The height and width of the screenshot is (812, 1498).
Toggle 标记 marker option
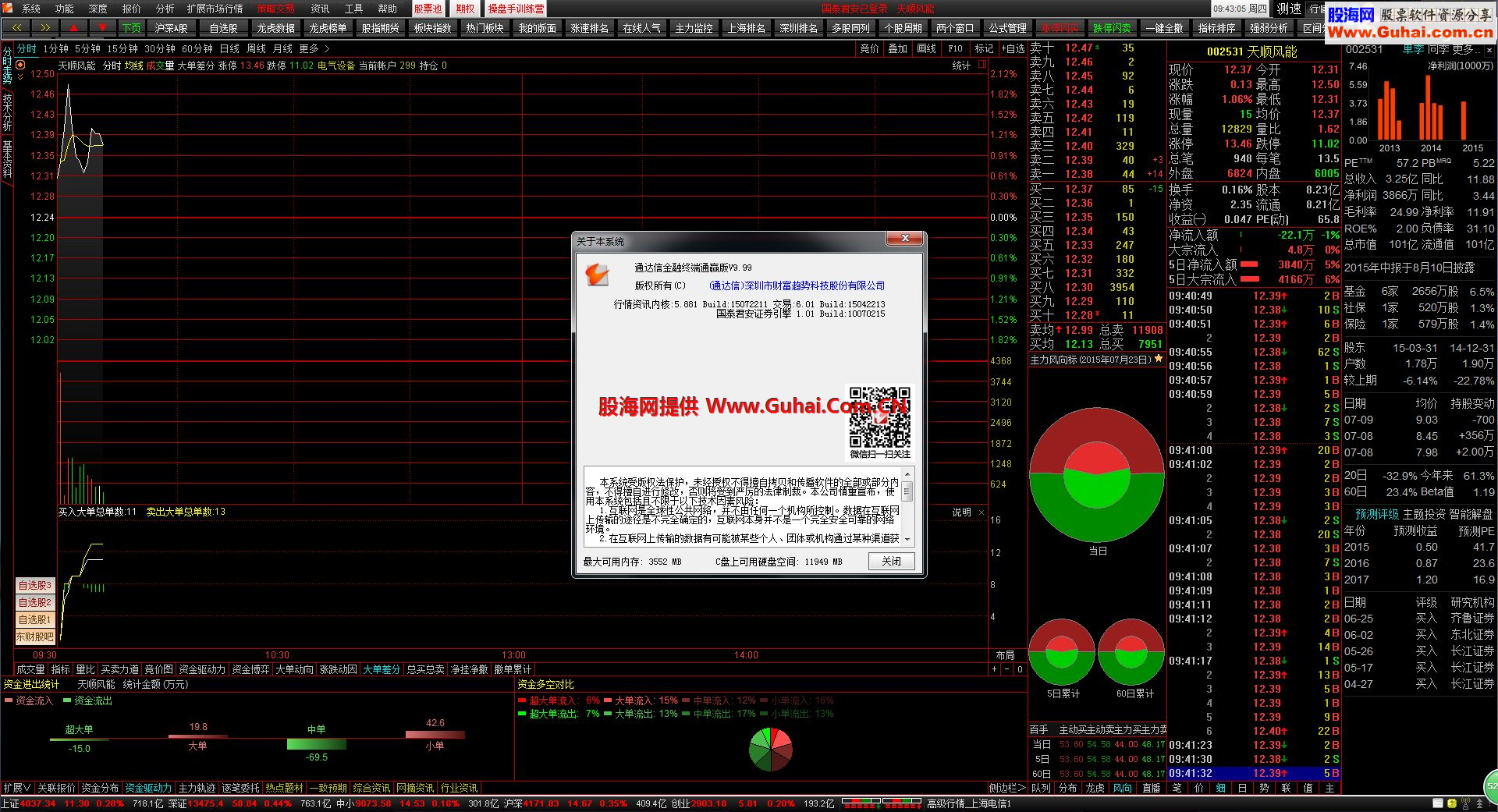coord(984,48)
